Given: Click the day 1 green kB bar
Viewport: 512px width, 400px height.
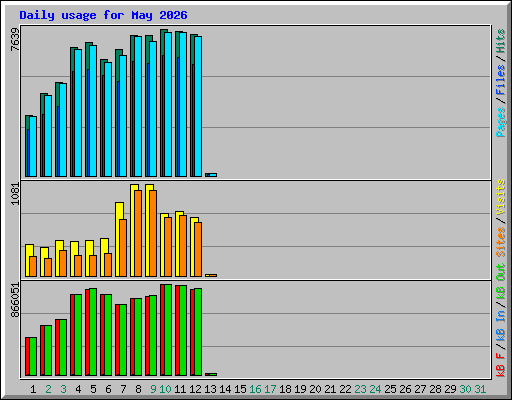Looking at the screenshot, I should (x=33, y=357).
